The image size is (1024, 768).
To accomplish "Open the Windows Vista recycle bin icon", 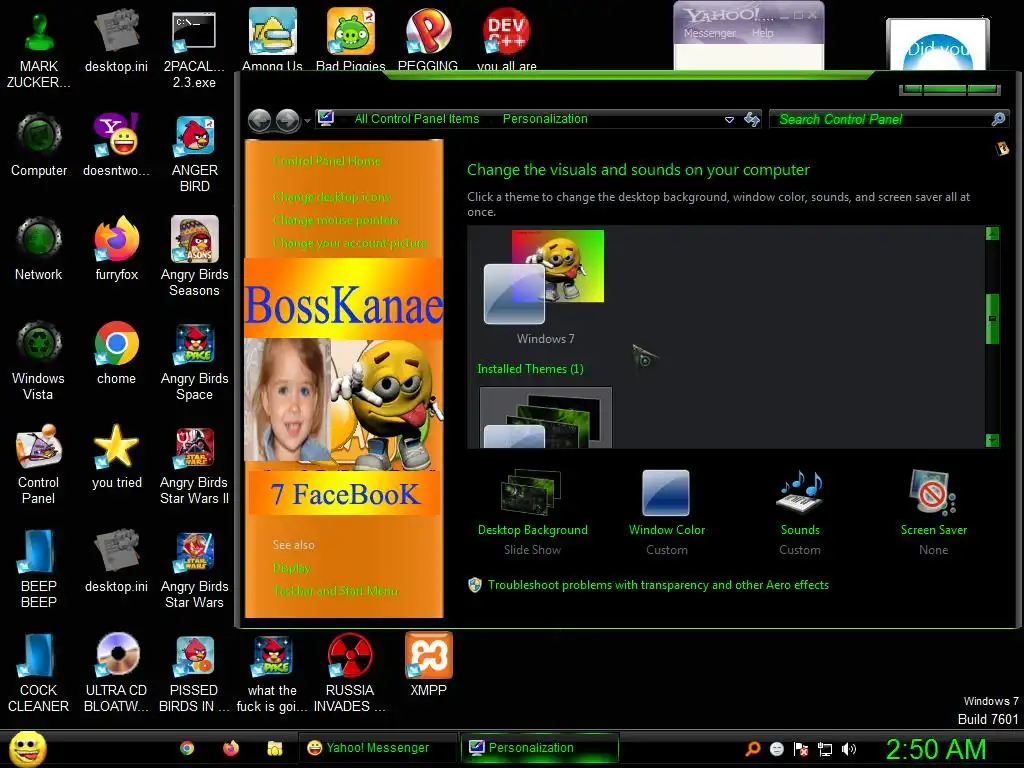I will coord(39,360).
